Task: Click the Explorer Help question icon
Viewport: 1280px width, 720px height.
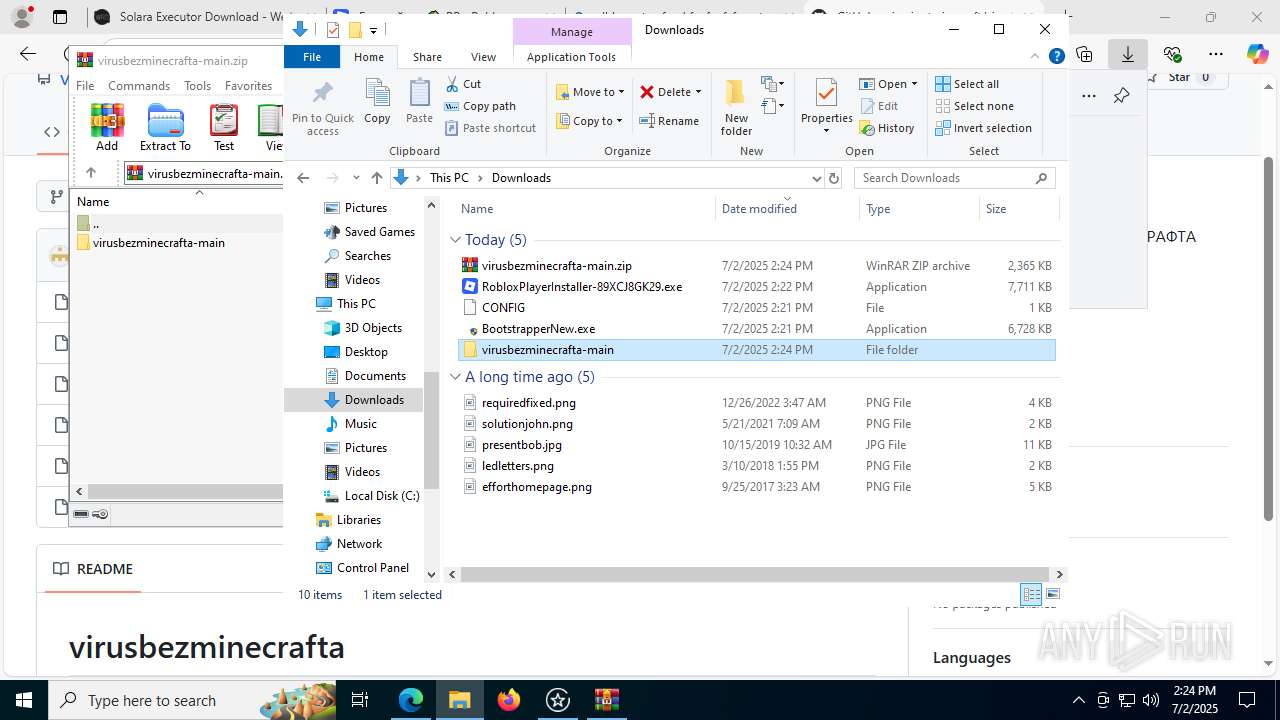Action: (x=1056, y=57)
